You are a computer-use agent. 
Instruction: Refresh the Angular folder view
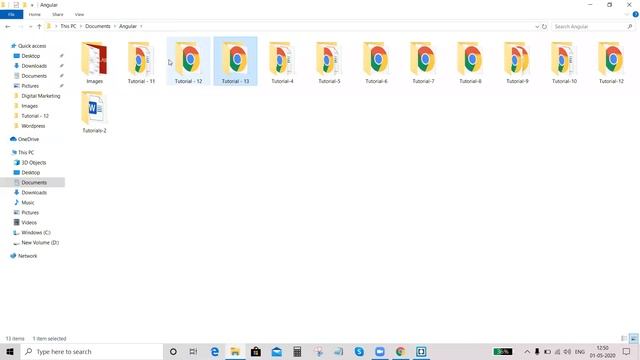[544, 27]
